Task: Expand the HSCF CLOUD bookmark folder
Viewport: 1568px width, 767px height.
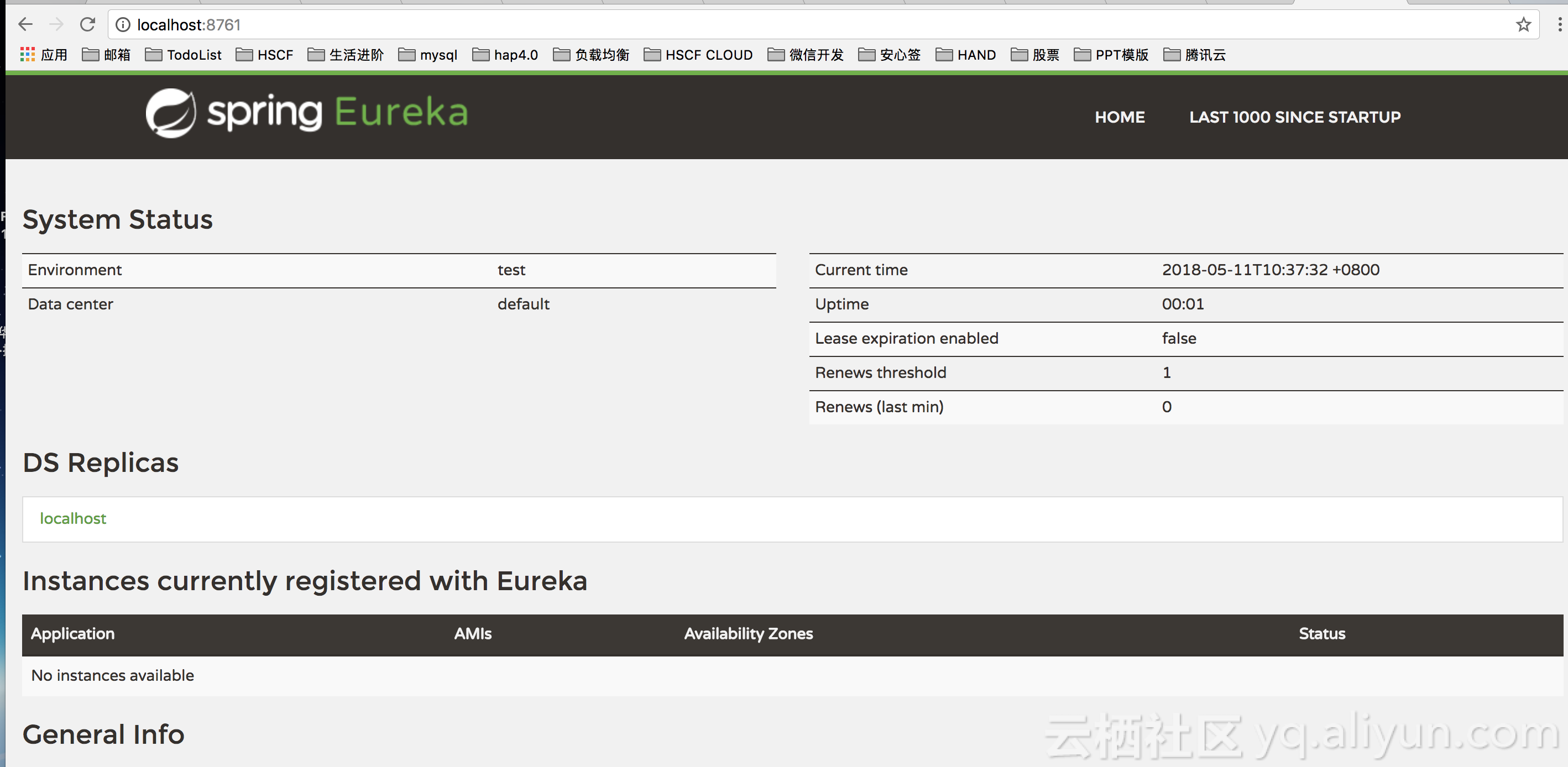Action: point(698,55)
